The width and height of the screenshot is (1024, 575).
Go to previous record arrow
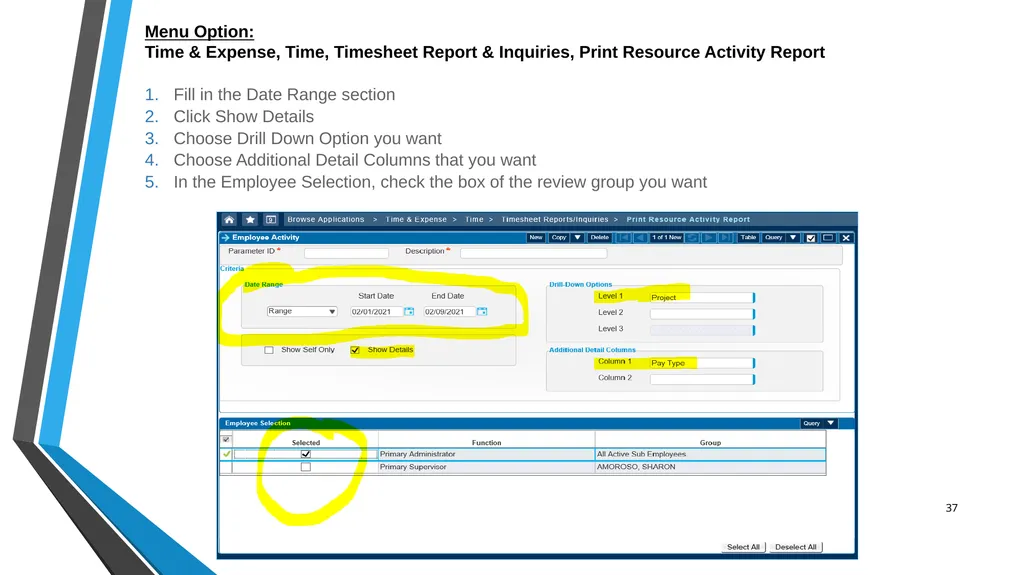click(640, 238)
